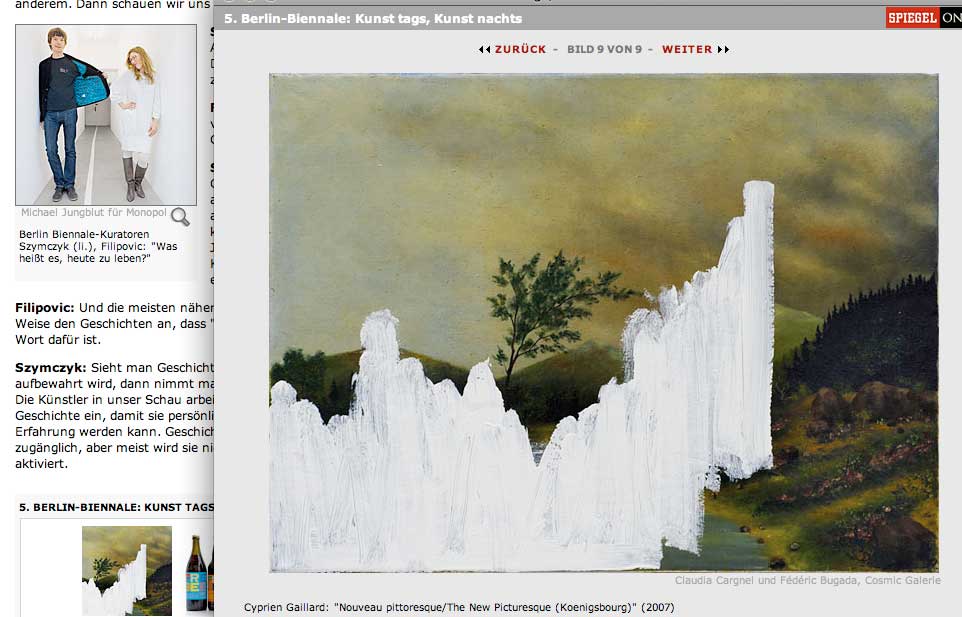962x617 pixels.
Task: Click the bold "Filipovic:" speaker name
Action: coord(45,308)
